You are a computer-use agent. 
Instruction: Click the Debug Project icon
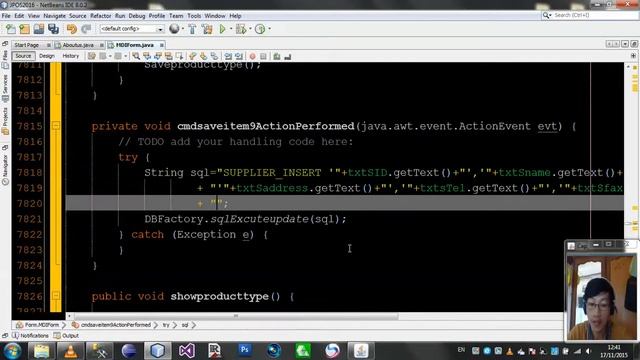click(x=241, y=29)
